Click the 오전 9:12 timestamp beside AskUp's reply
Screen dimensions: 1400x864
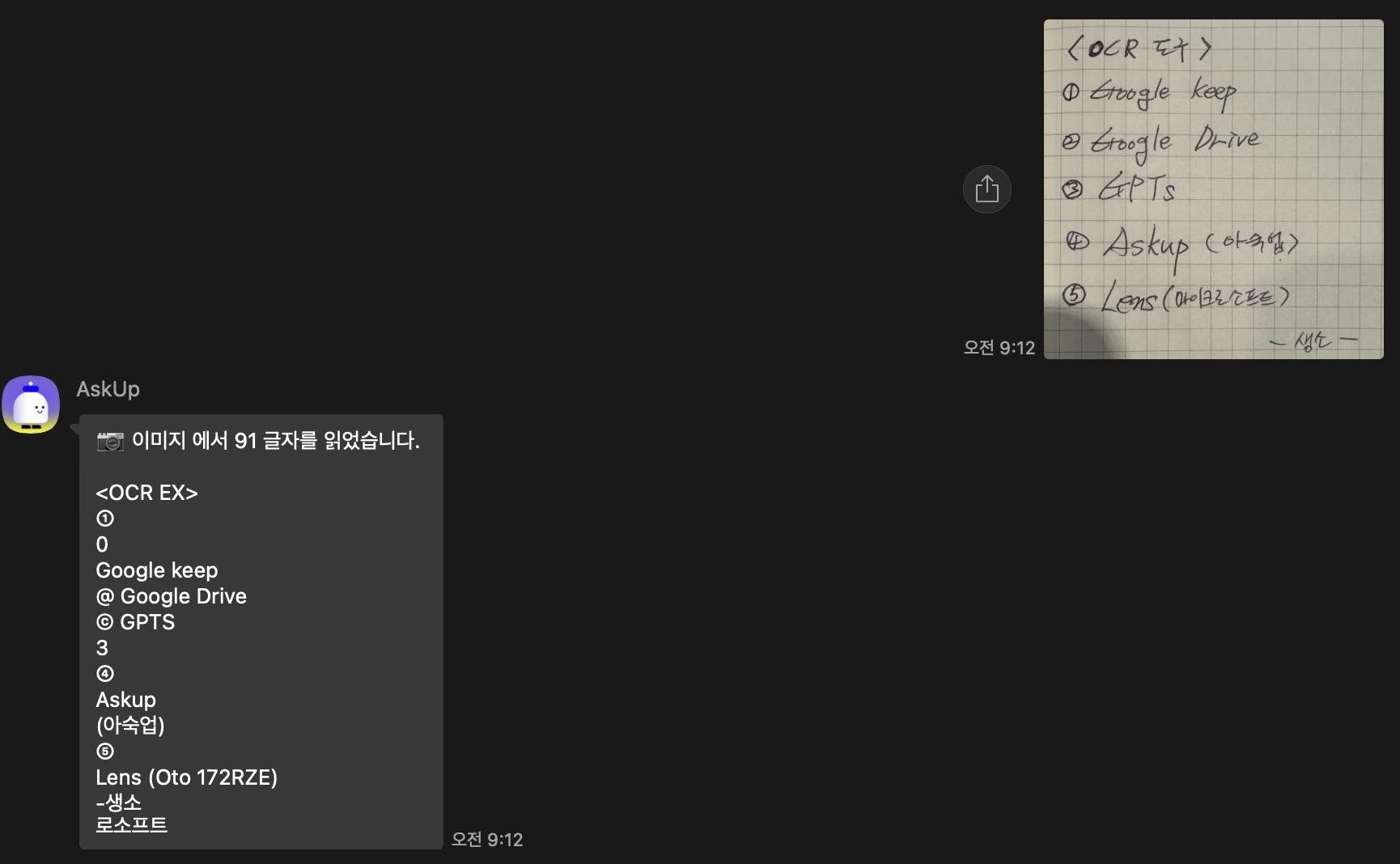pyautogui.click(x=487, y=840)
